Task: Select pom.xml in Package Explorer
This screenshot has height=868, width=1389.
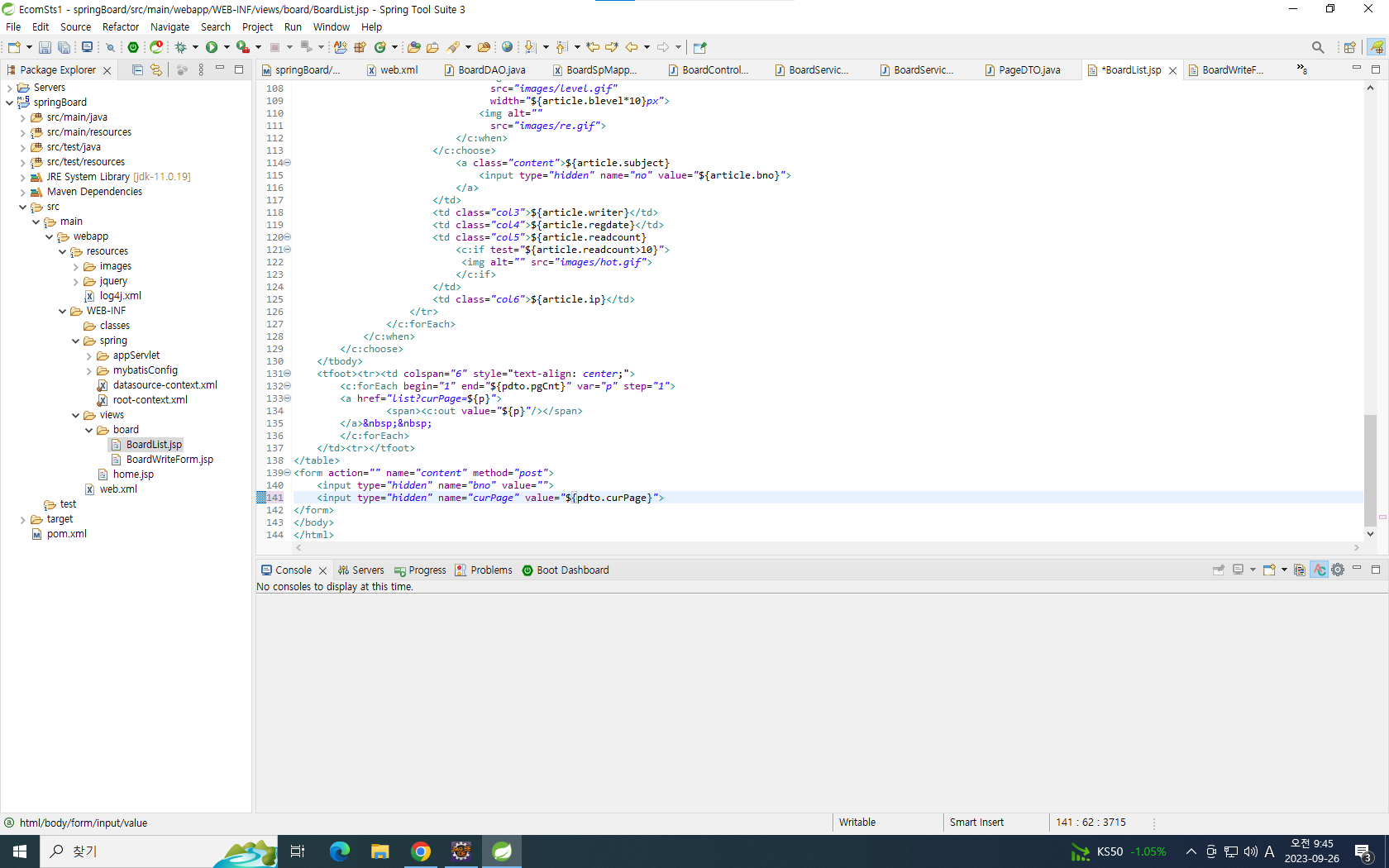Action: pos(67,534)
